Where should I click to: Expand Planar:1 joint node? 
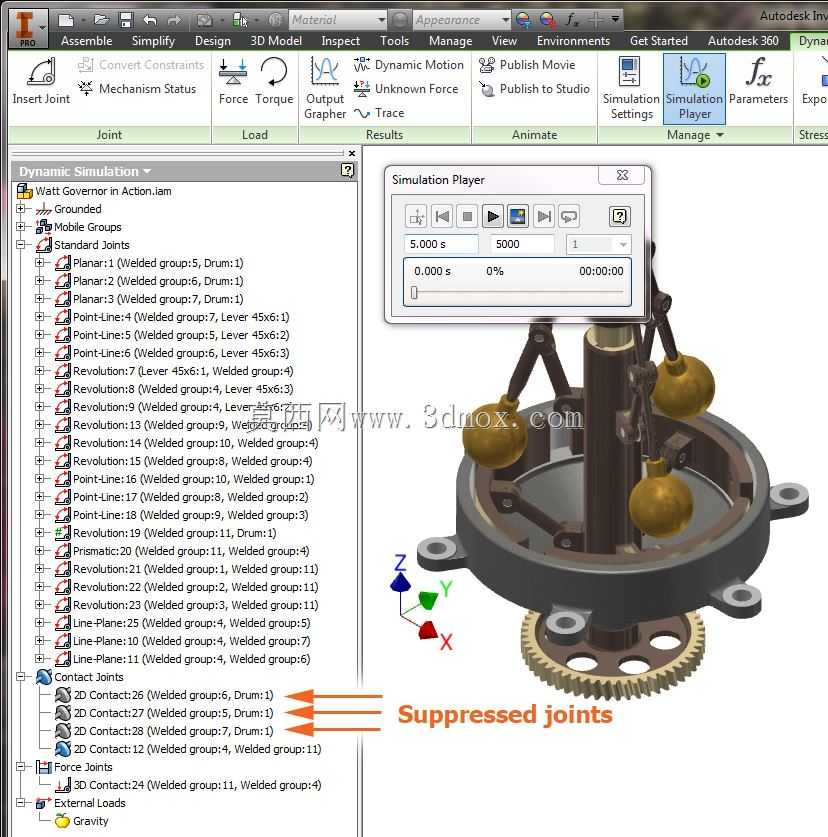40,263
